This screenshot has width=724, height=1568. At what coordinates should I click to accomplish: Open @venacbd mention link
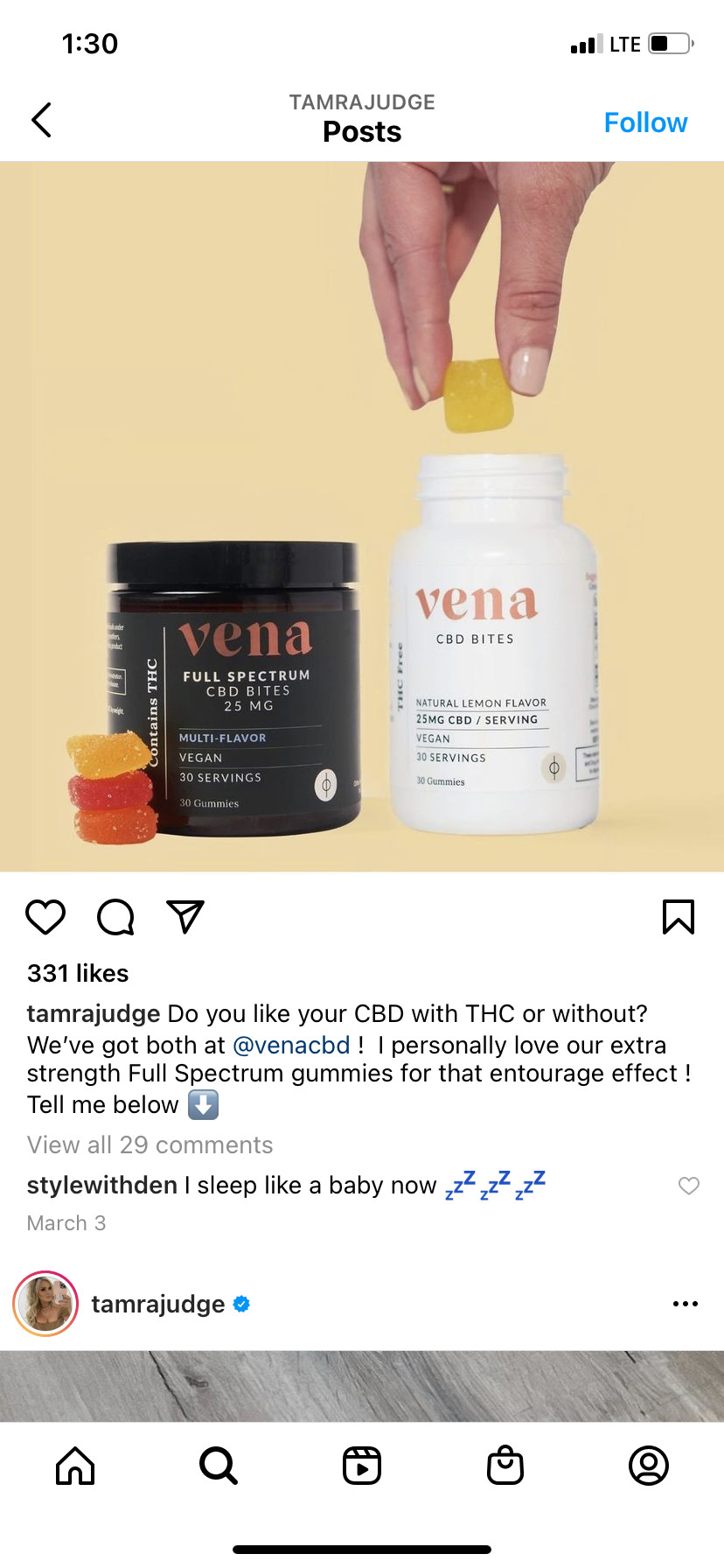click(x=291, y=1045)
